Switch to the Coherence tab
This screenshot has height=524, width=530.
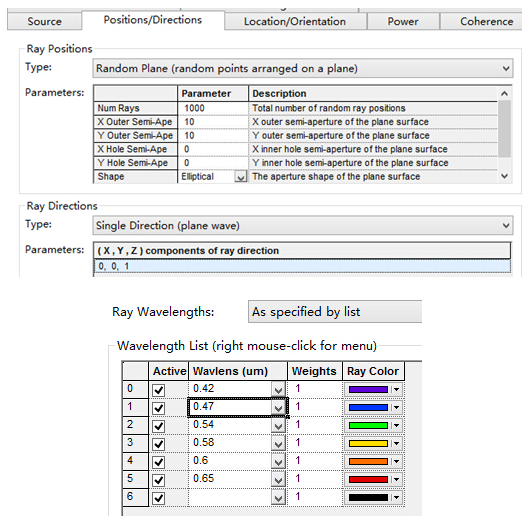482,21
